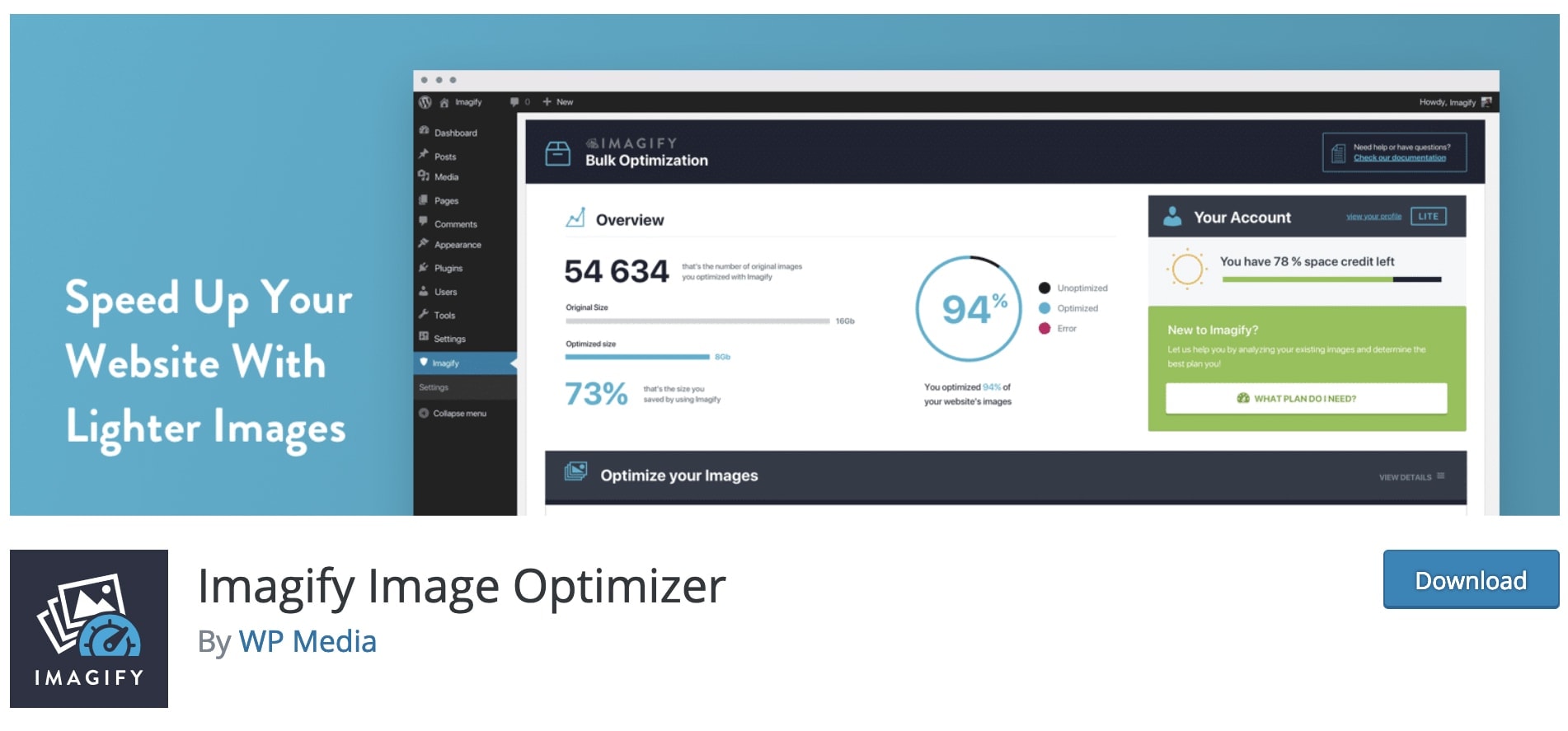1568x731 pixels.
Task: Open the Posts menu item
Action: point(445,157)
